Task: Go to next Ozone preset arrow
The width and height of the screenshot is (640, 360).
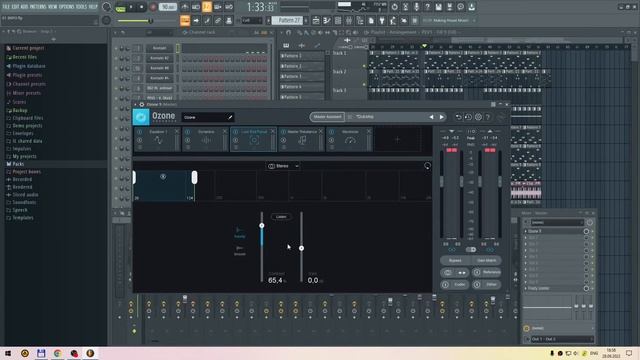Action: point(442,117)
